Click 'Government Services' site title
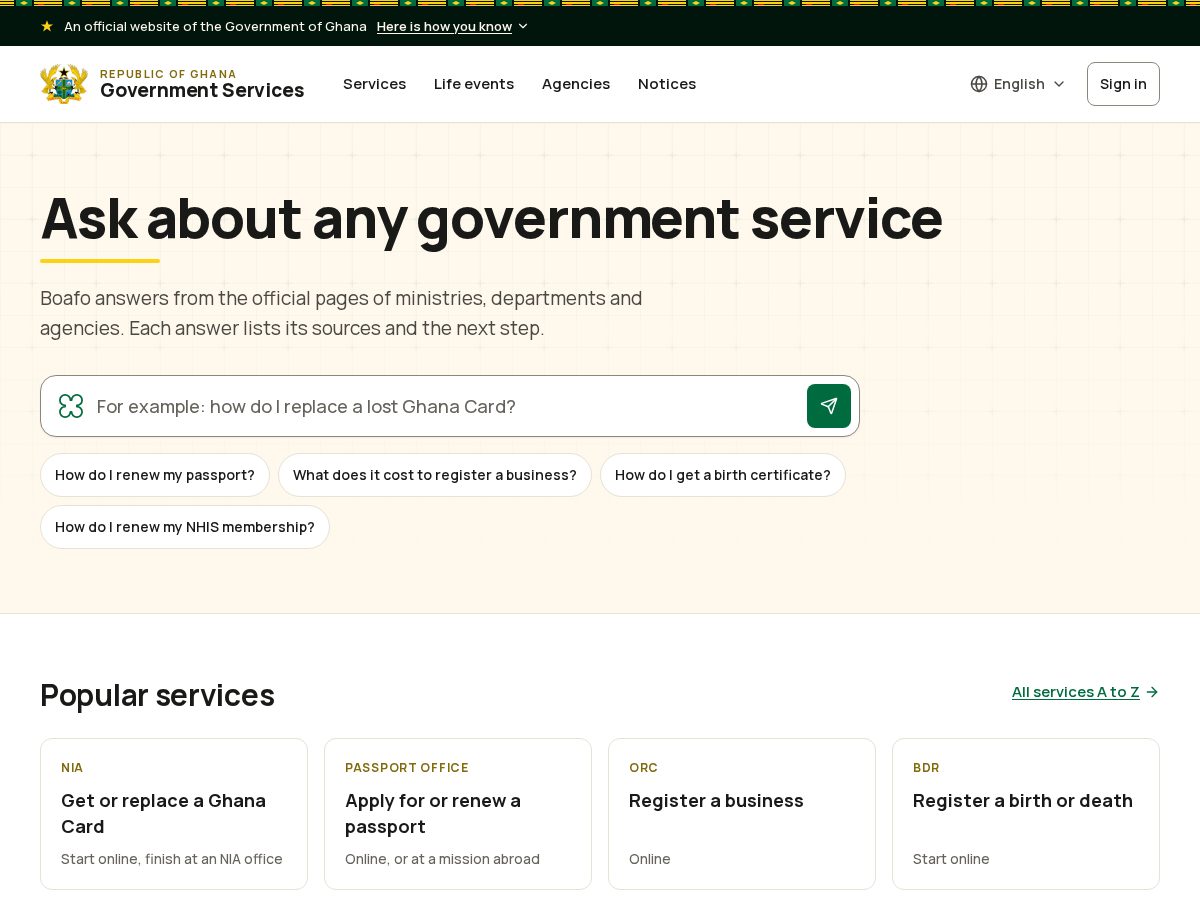Image resolution: width=1200 pixels, height=900 pixels. pyautogui.click(x=202, y=91)
